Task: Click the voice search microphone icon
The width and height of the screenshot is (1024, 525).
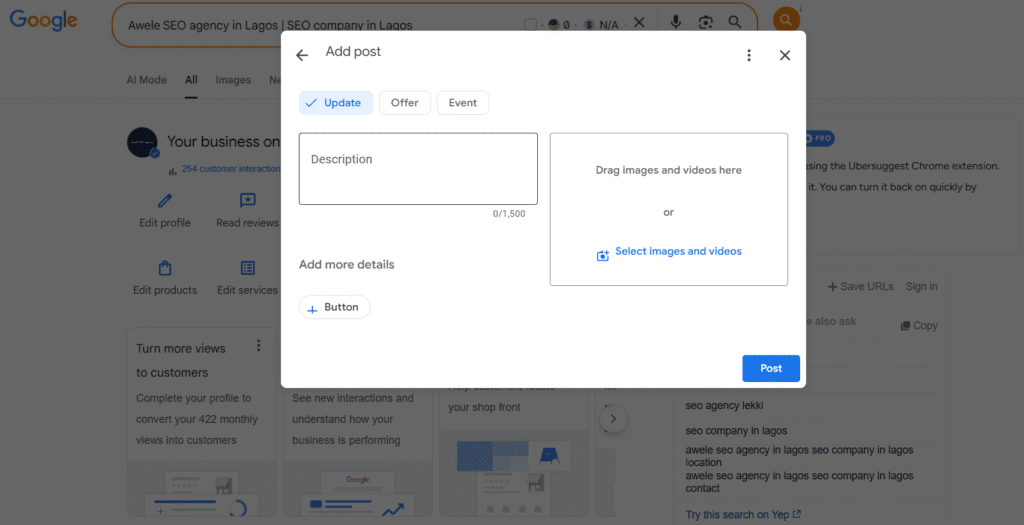Action: 677,22
